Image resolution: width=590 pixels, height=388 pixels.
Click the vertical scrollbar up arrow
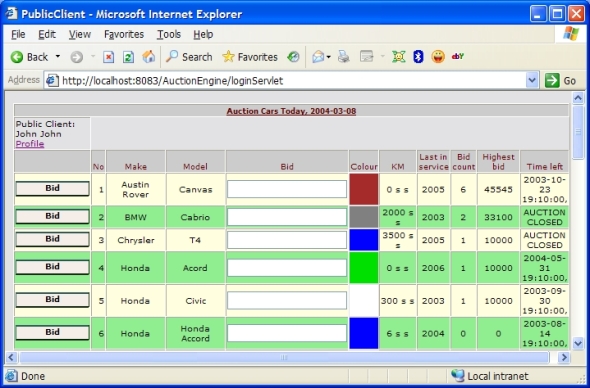[578, 98]
